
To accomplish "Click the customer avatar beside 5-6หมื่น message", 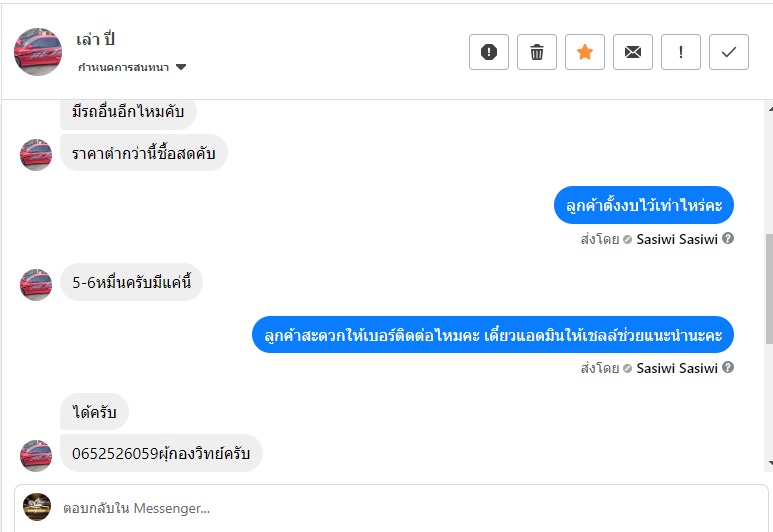I will tap(36, 284).
